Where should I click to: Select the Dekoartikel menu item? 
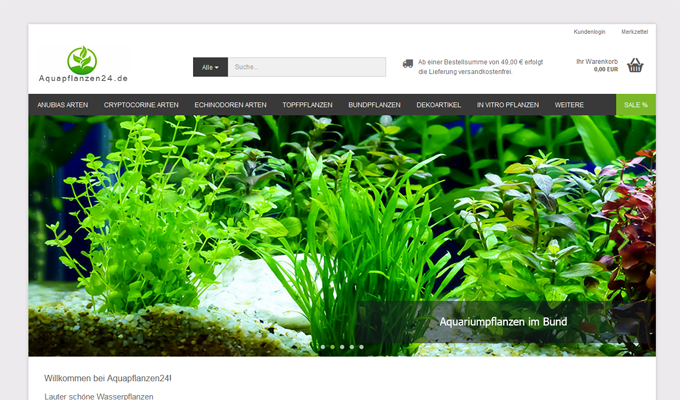(x=438, y=105)
